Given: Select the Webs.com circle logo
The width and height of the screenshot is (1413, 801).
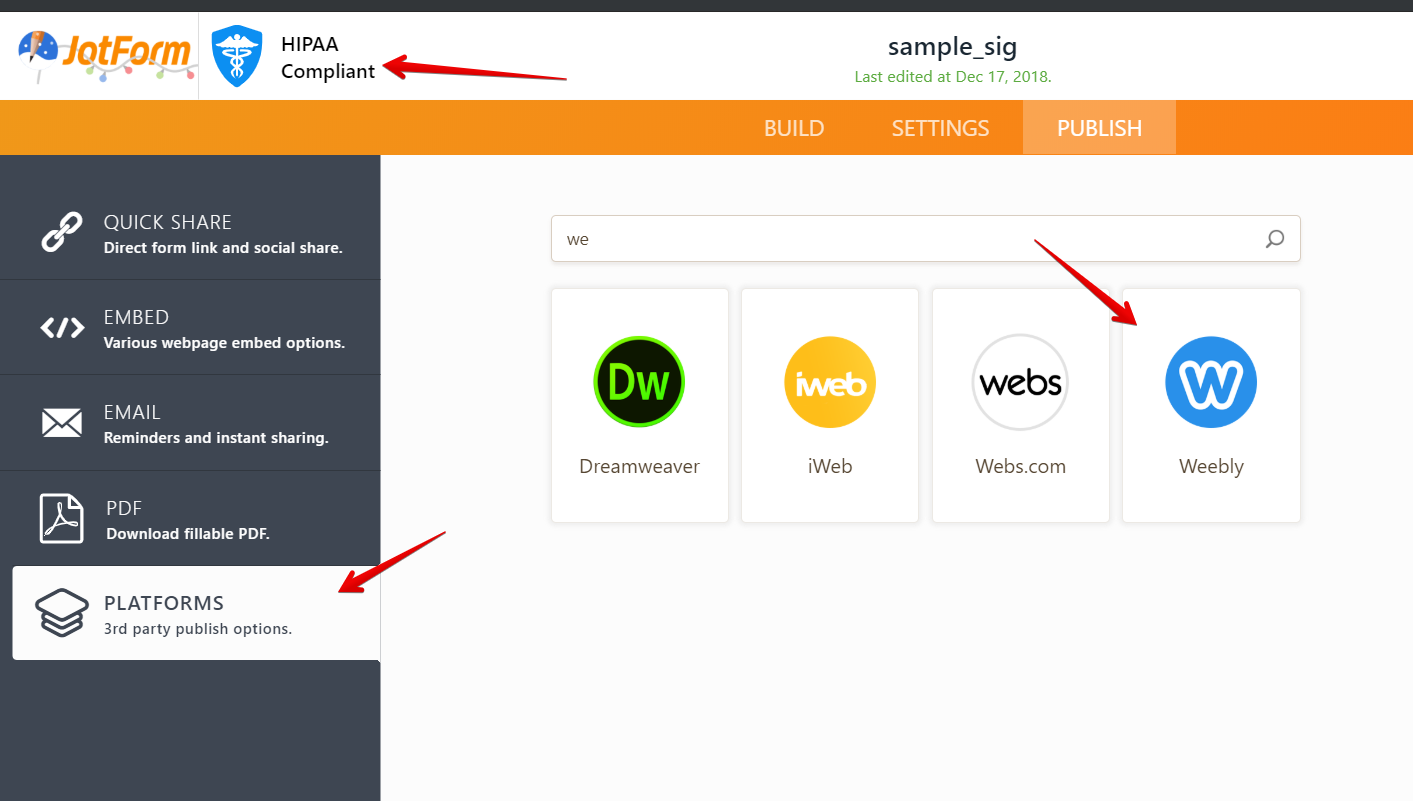Looking at the screenshot, I should click(x=1020, y=382).
